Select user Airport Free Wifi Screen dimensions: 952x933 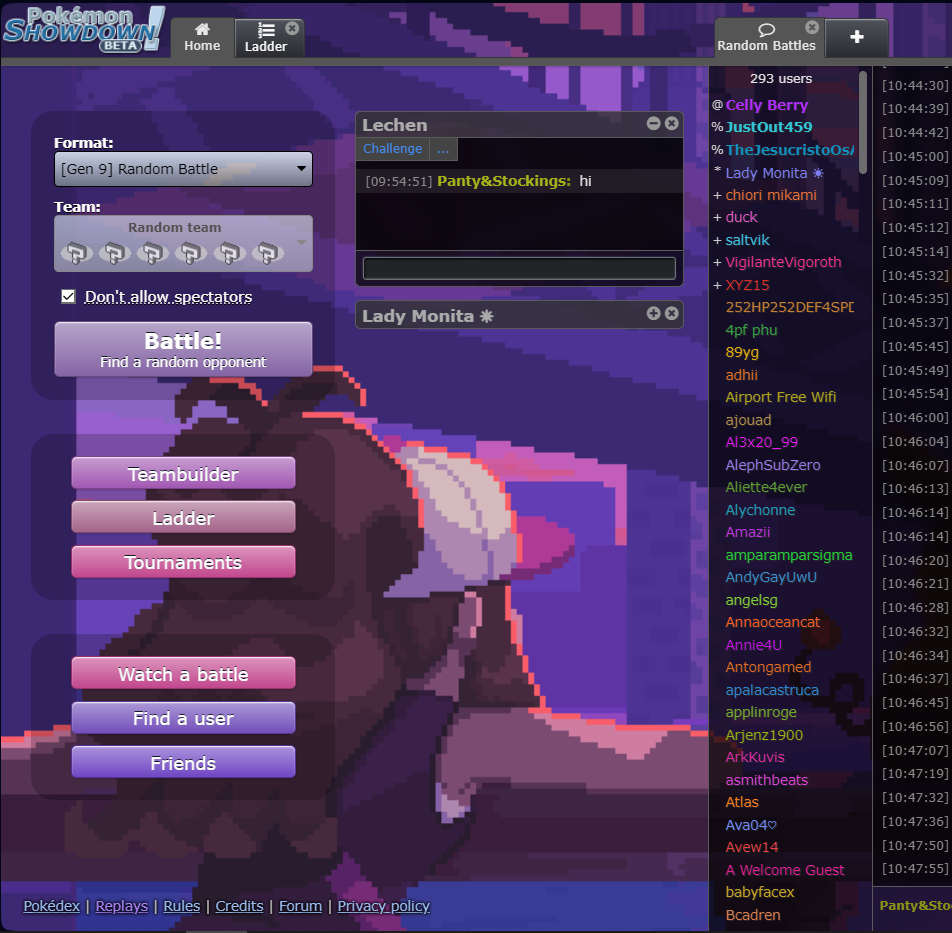(x=781, y=397)
